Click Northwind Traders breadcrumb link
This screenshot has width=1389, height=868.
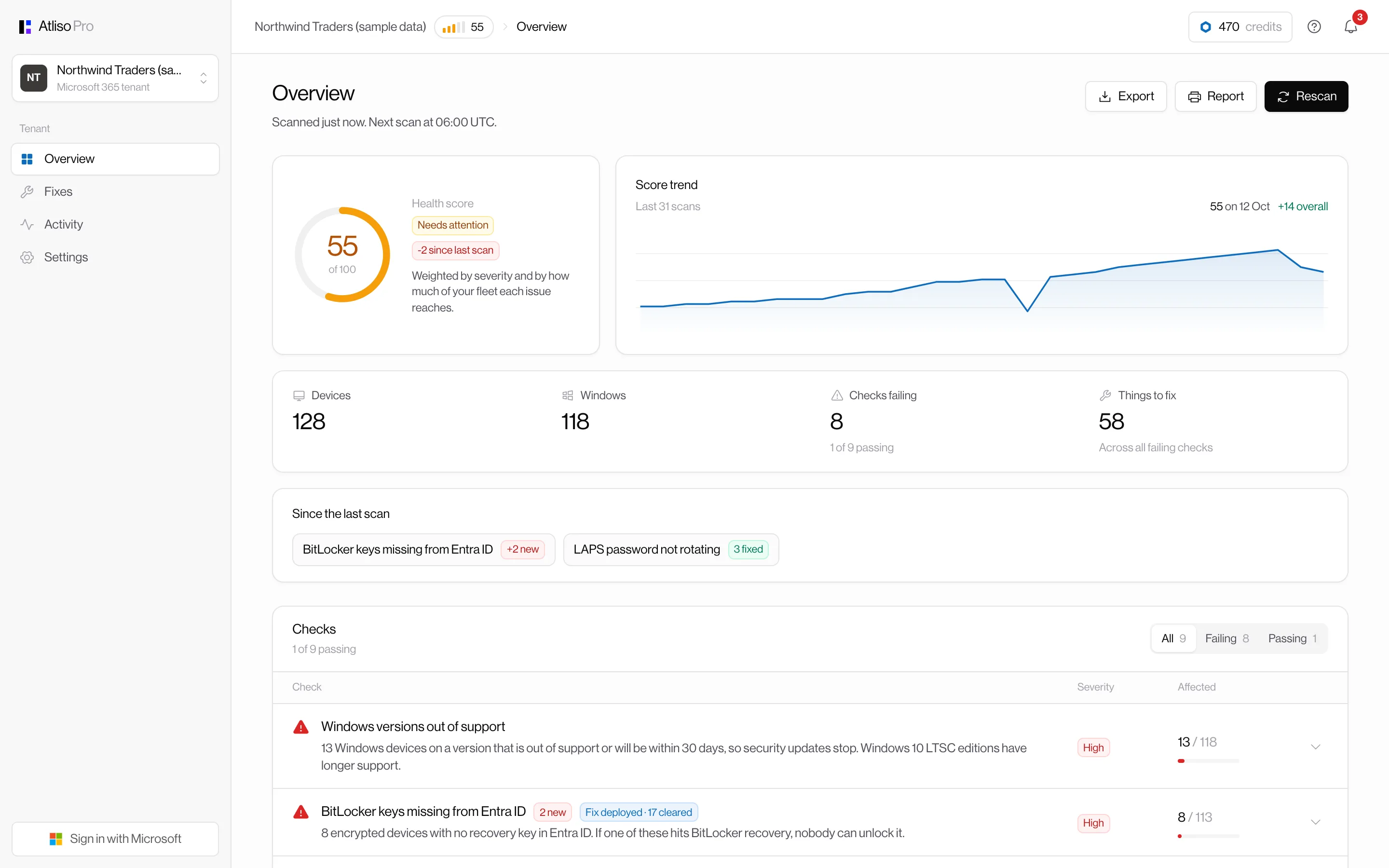click(340, 27)
